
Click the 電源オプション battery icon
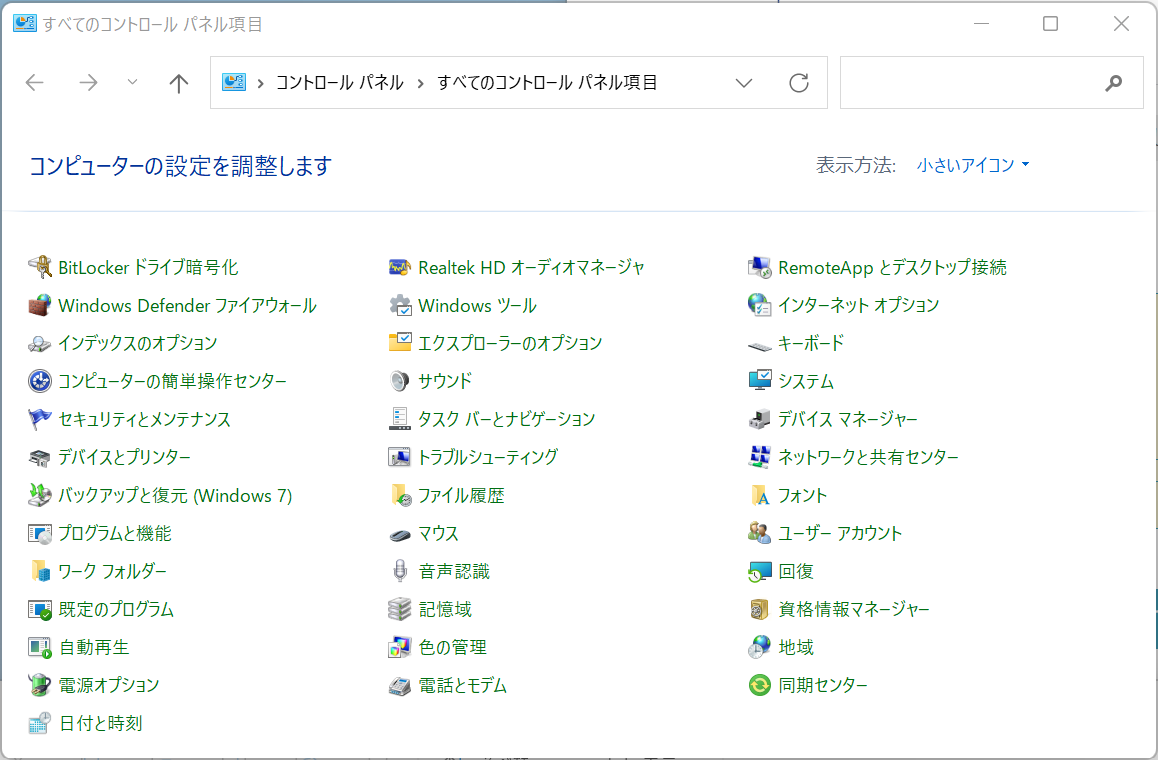click(x=39, y=685)
